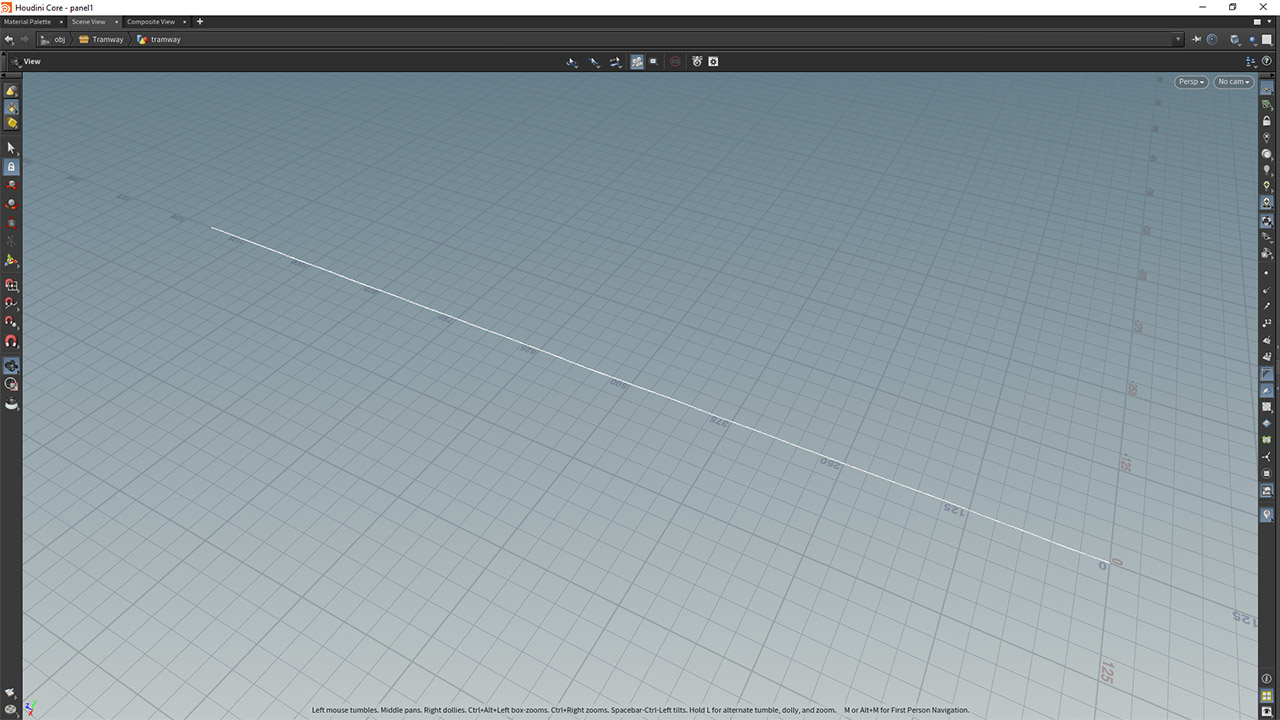Switch to the Scene View tab
Screen dimensions: 1280x720
88,21
